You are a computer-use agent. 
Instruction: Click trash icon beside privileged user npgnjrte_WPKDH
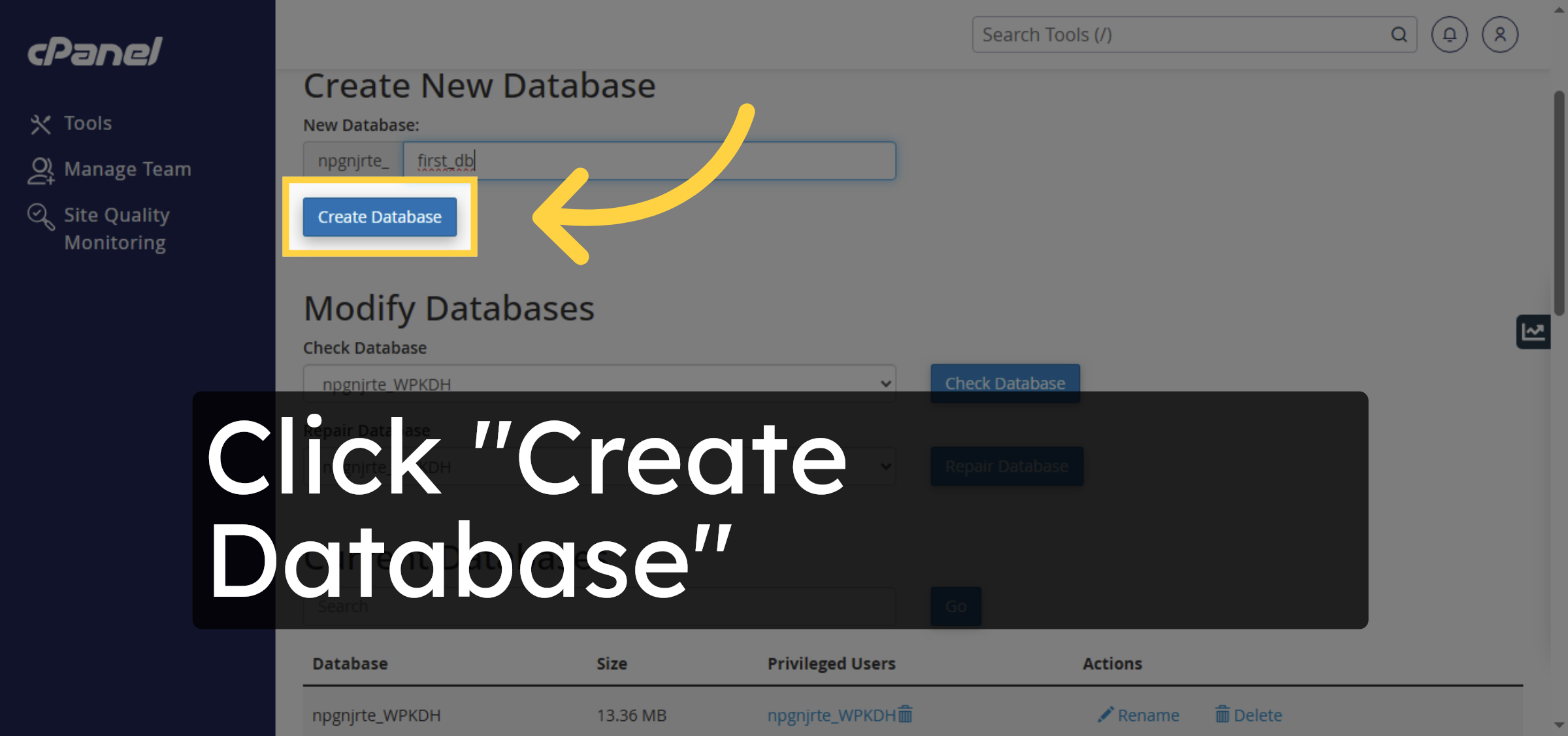(905, 715)
